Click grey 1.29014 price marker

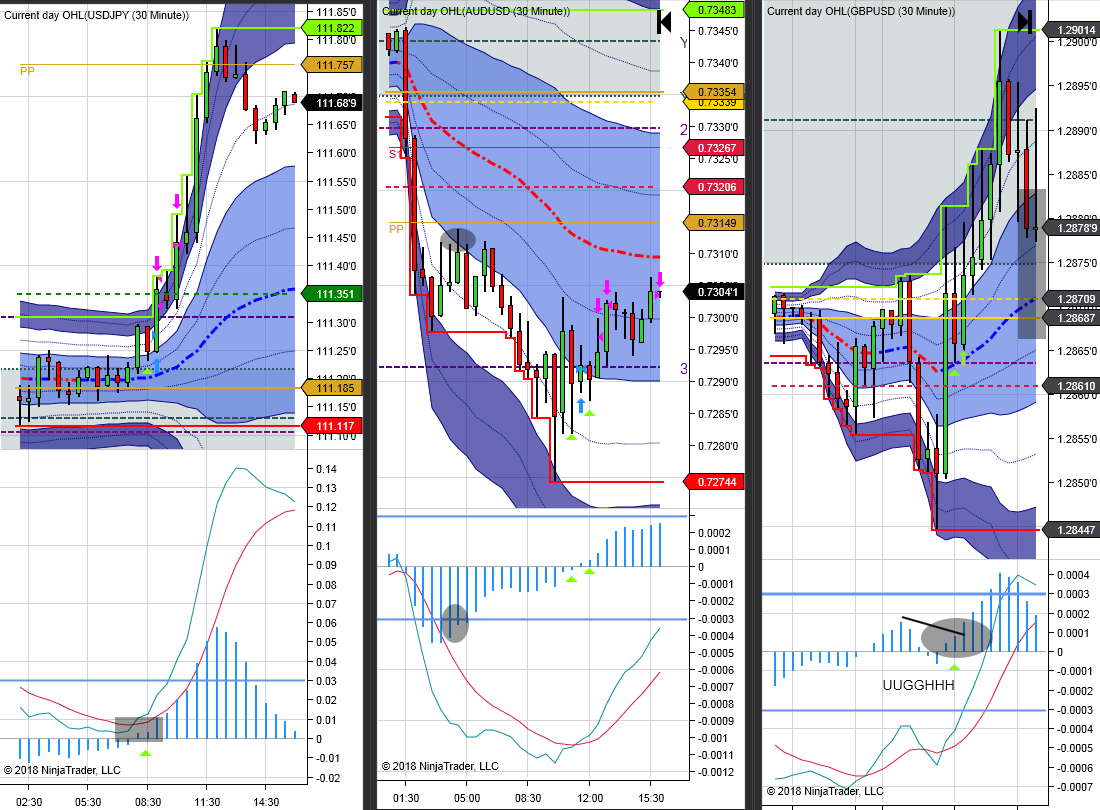[x=1071, y=29]
